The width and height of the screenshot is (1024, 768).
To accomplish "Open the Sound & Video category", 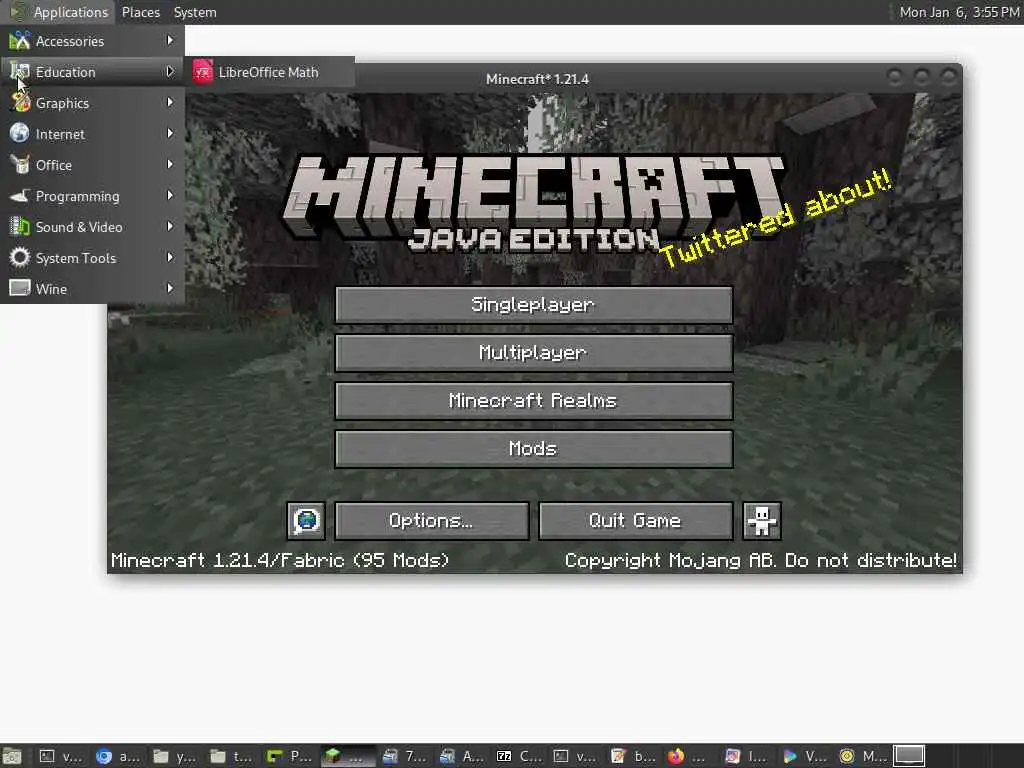I will click(x=92, y=227).
